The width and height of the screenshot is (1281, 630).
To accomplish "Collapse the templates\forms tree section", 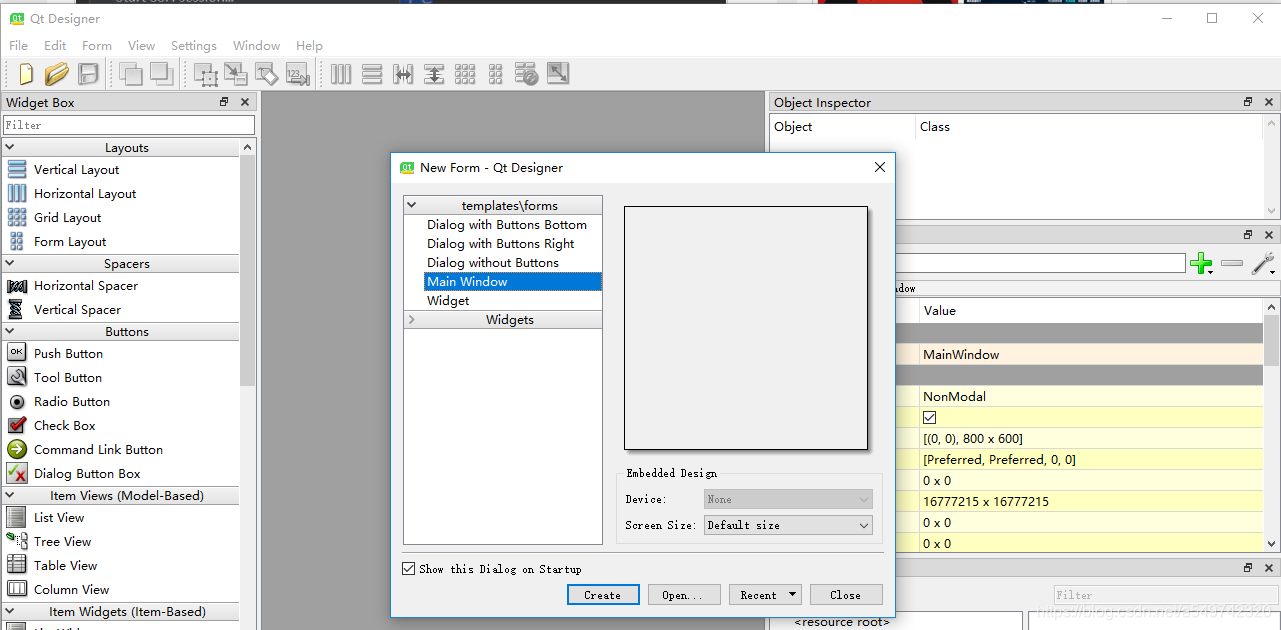I will [x=411, y=205].
